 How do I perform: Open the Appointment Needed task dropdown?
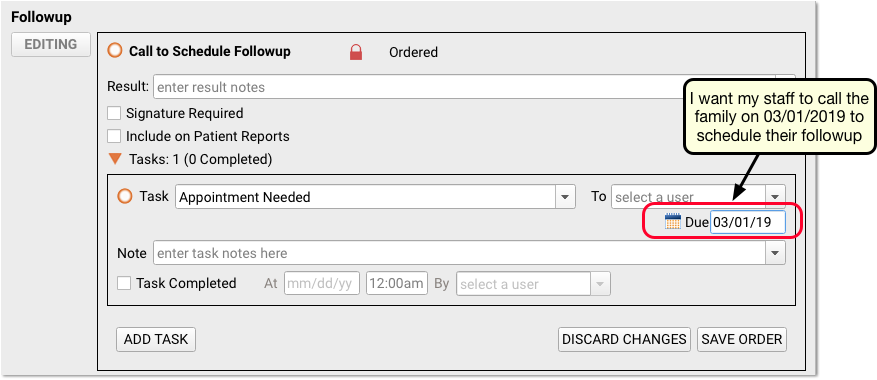pos(565,197)
